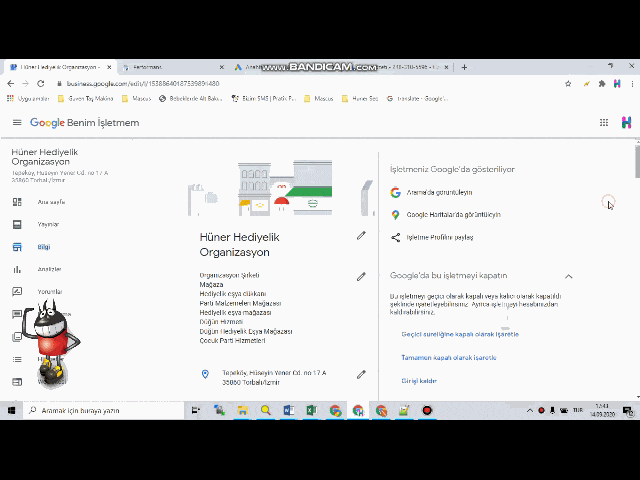View the business on Google Search
The height and width of the screenshot is (480, 640).
tap(439, 192)
